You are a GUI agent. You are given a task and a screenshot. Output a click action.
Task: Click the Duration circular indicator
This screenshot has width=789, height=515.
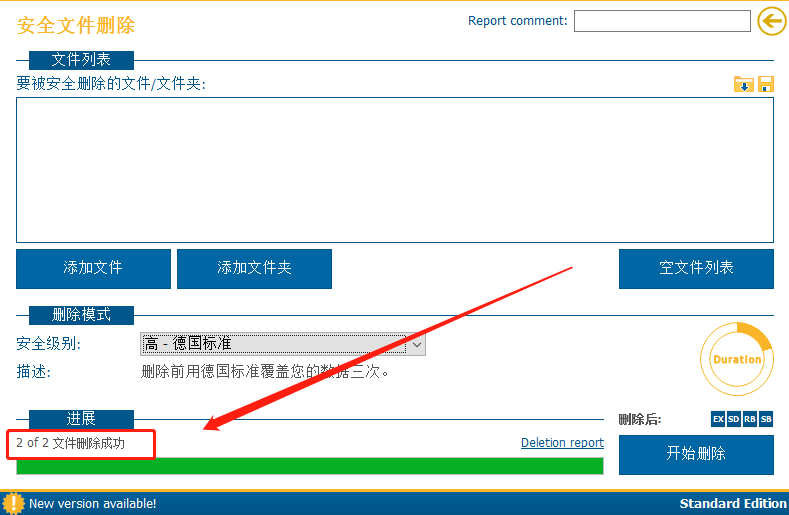pos(737,359)
